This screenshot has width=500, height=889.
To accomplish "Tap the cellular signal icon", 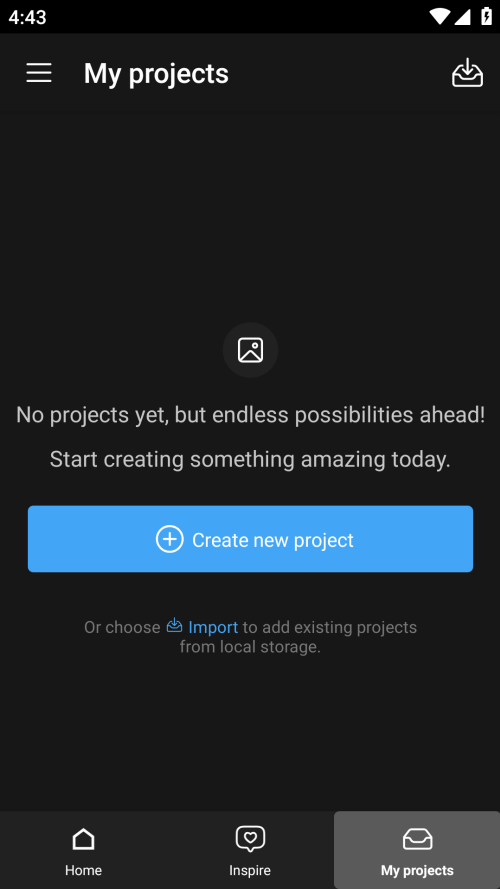I will point(463,16).
